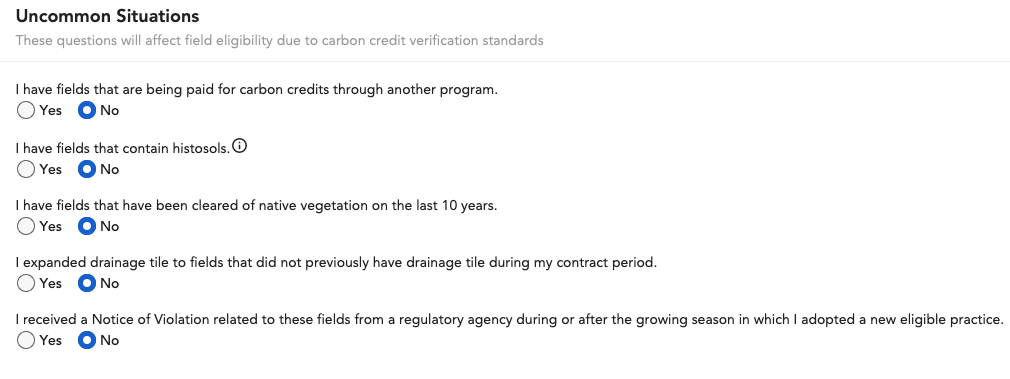
Task: Select Yes for cleared native vegetation question
Action: pyautogui.click(x=26, y=226)
